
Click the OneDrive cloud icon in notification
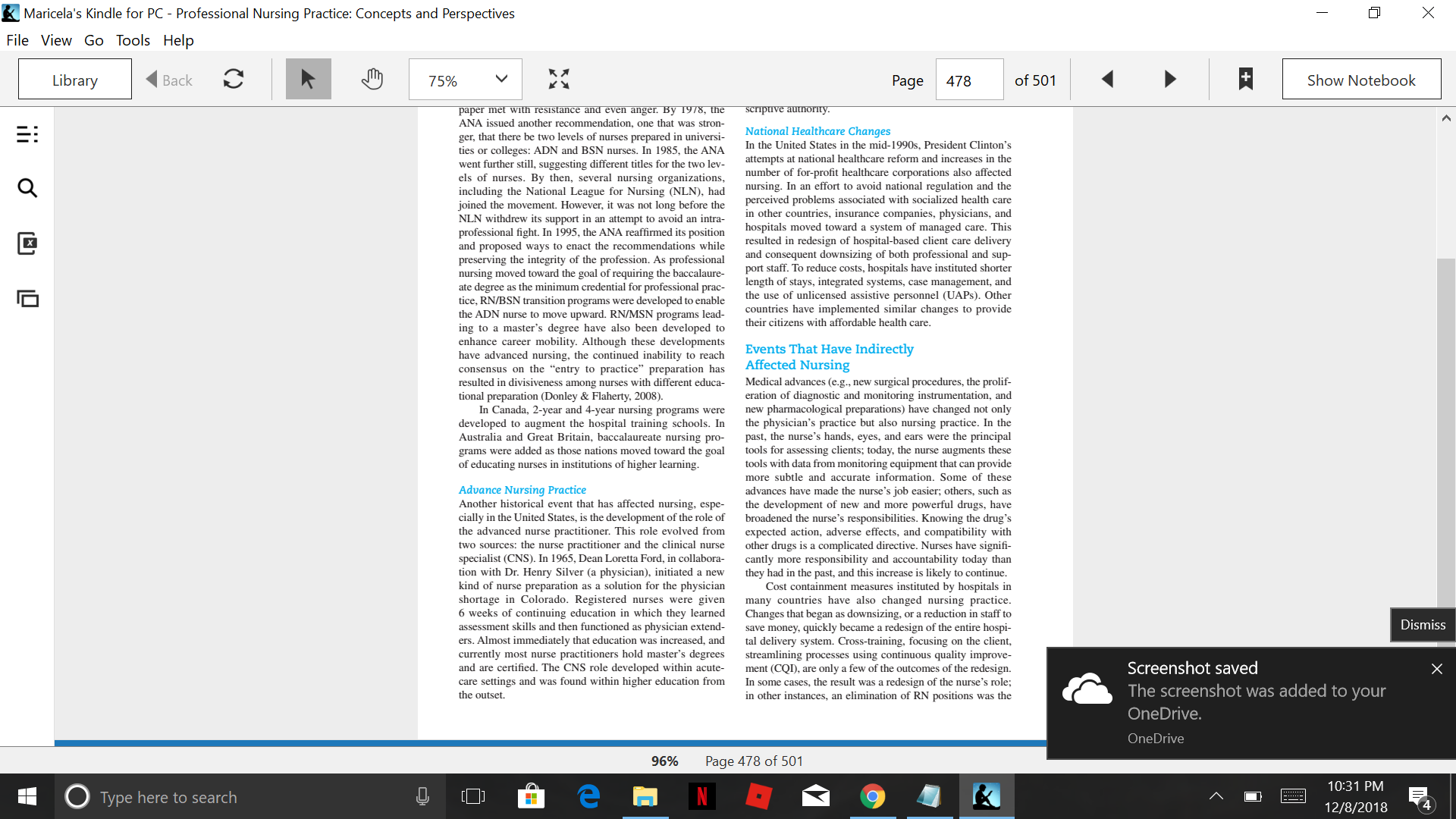click(1087, 689)
